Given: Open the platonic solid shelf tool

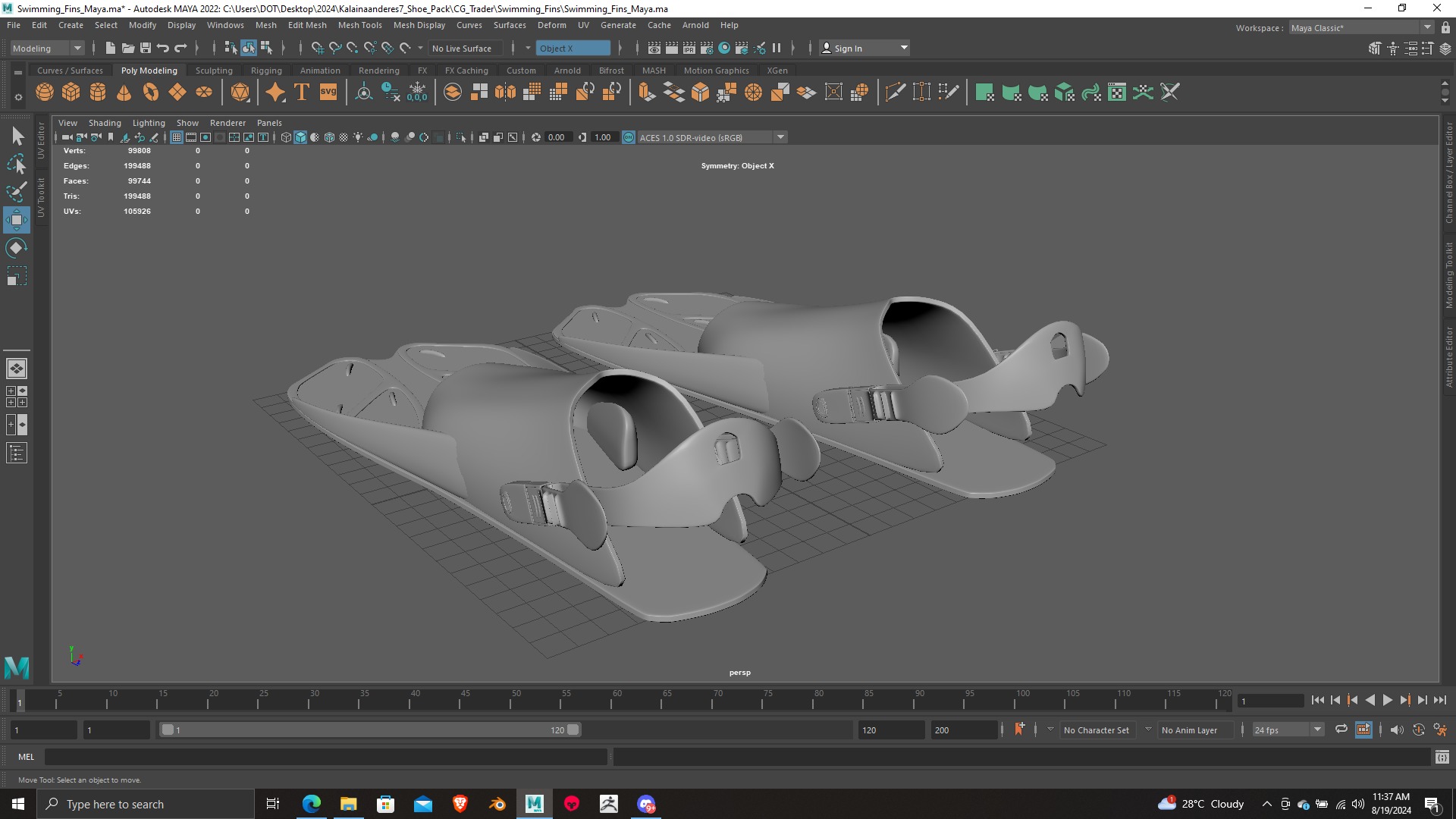Looking at the screenshot, I should point(240,93).
